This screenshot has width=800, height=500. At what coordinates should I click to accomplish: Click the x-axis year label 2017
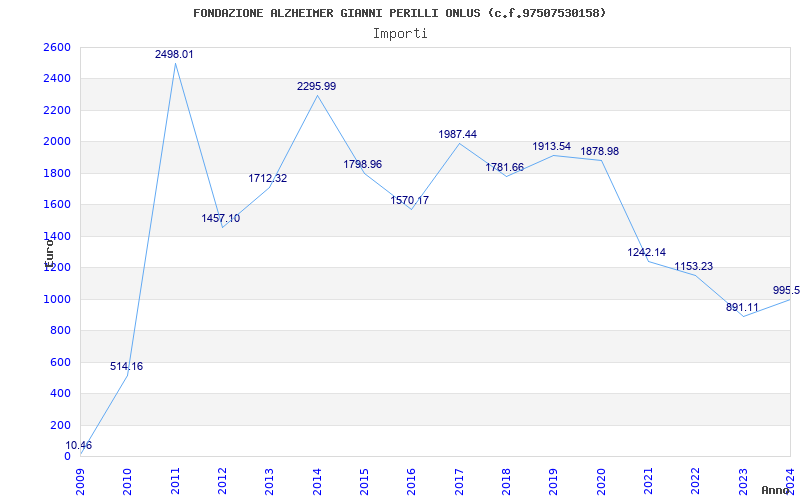click(x=459, y=482)
